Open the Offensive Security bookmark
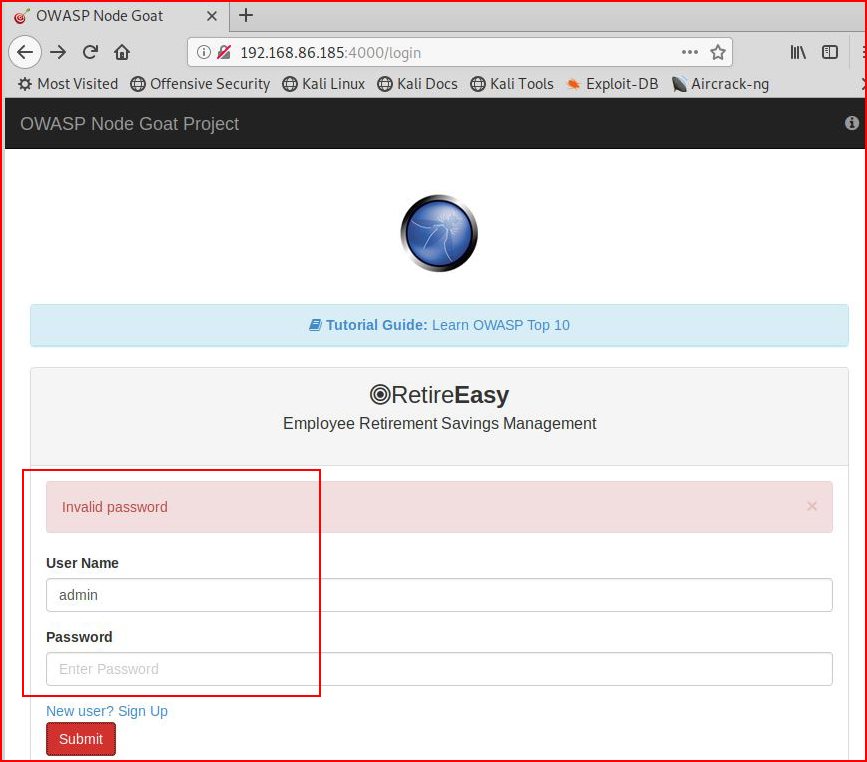 (200, 84)
